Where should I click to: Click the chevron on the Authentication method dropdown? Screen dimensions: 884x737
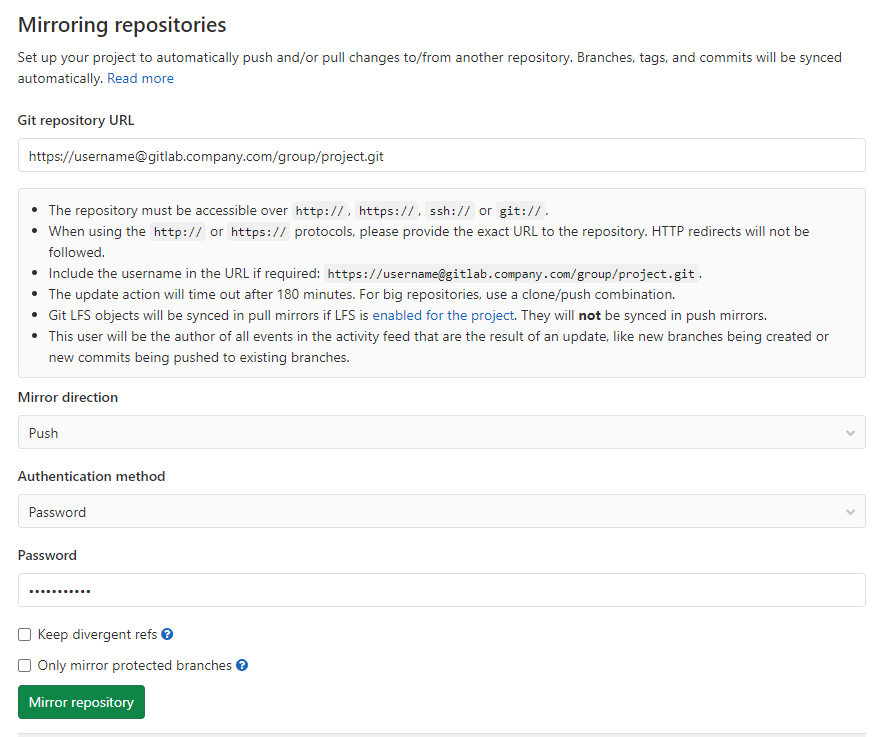coord(851,511)
